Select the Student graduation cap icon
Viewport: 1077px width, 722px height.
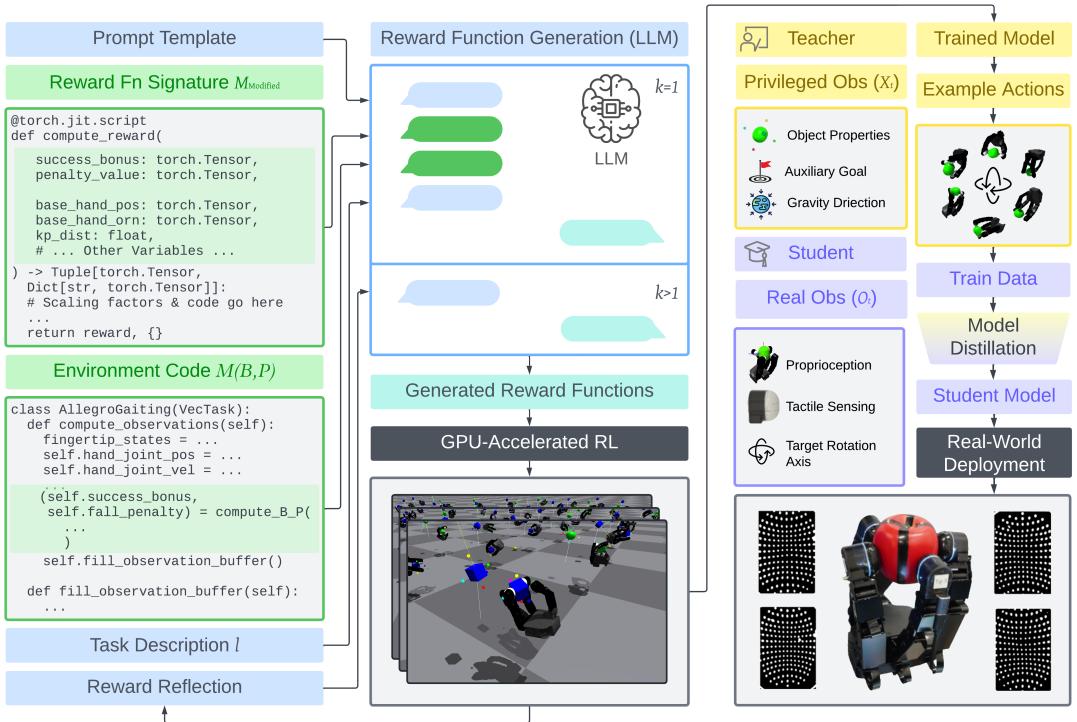pyautogui.click(x=759, y=253)
